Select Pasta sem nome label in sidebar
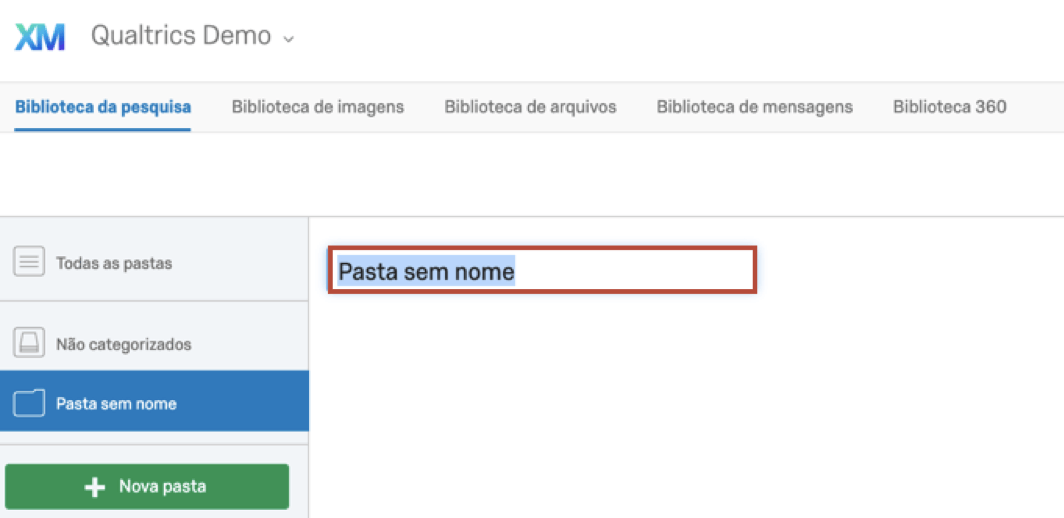The width and height of the screenshot is (1064, 518). pyautogui.click(x=116, y=404)
